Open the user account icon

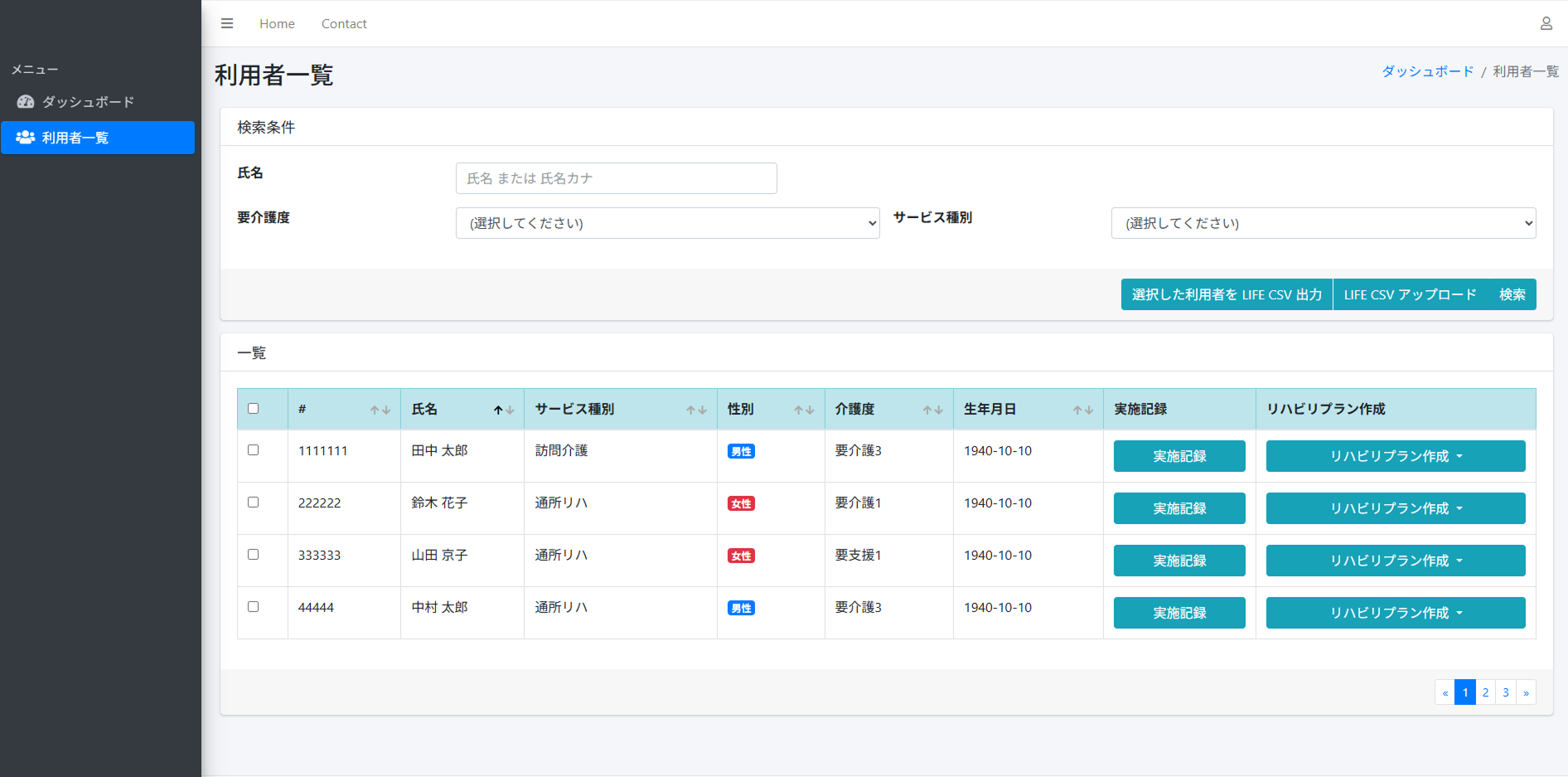[x=1546, y=23]
